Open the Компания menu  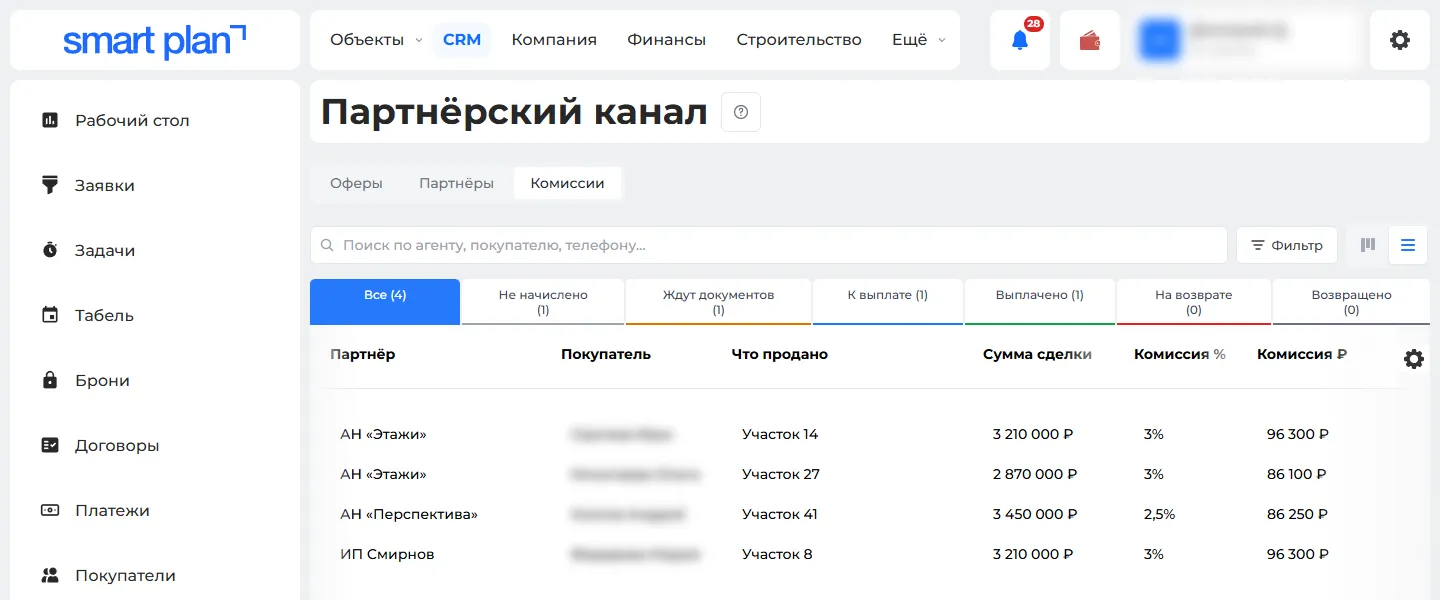click(554, 40)
